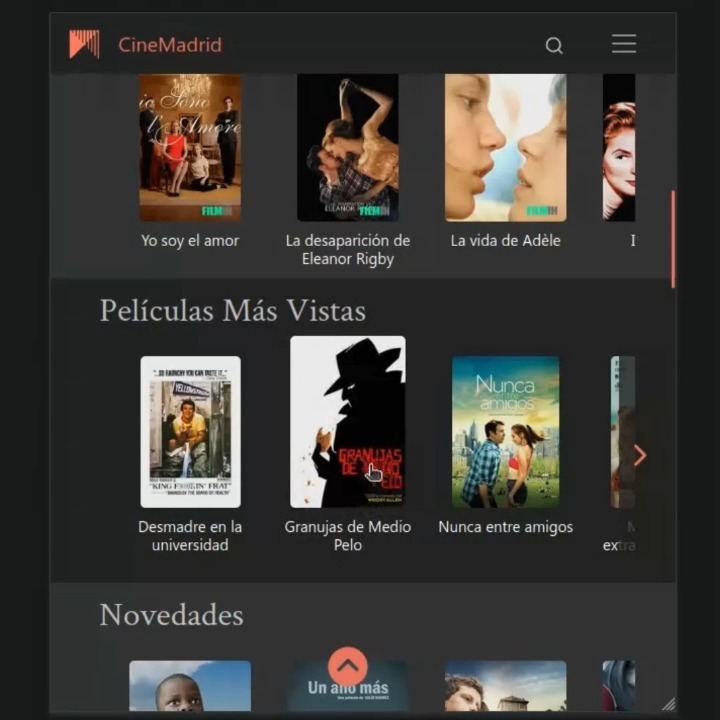Image resolution: width=720 pixels, height=720 pixels.
Task: Open the hamburger menu icon
Action: pyautogui.click(x=624, y=44)
